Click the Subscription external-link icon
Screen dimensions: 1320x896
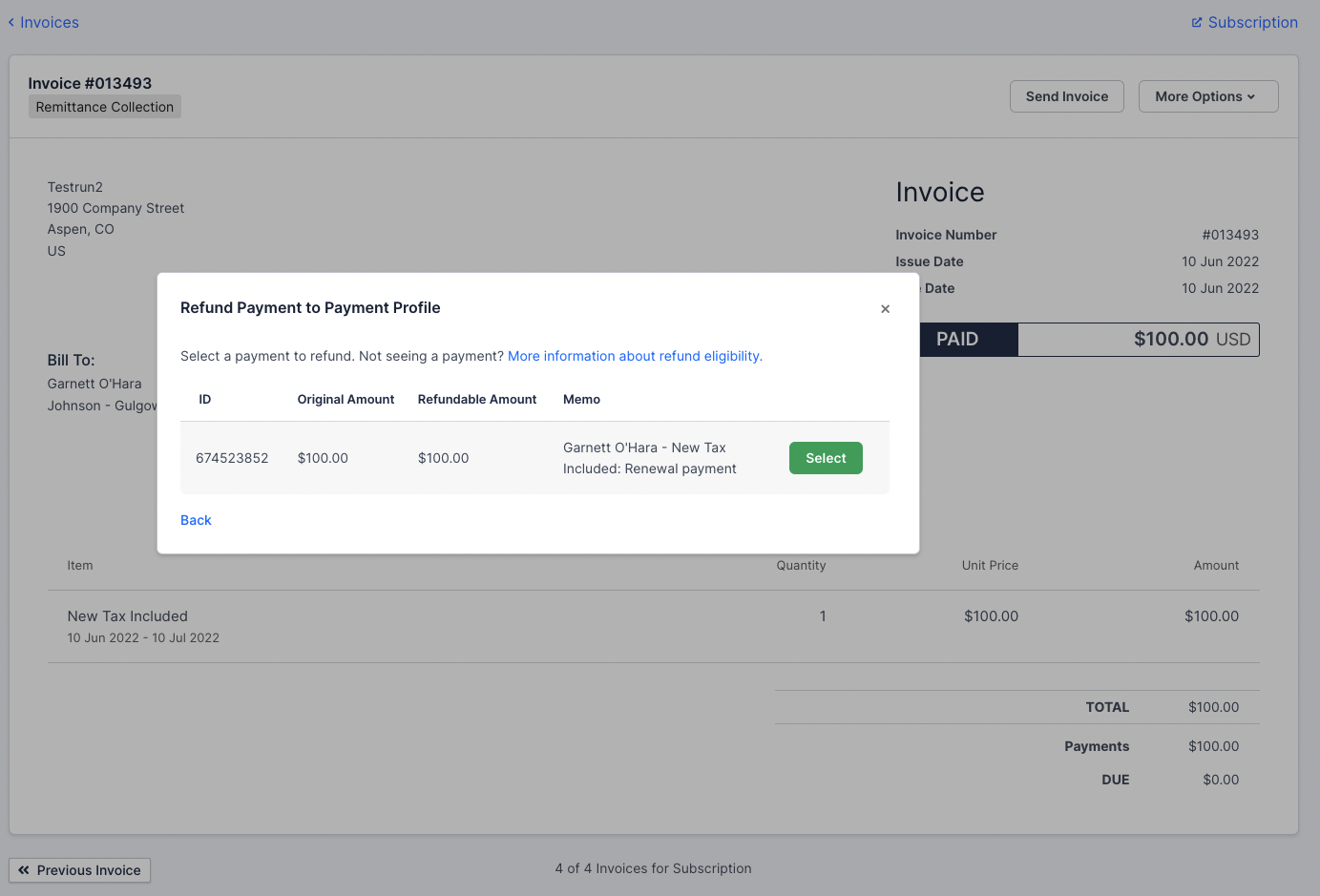[x=1197, y=22]
